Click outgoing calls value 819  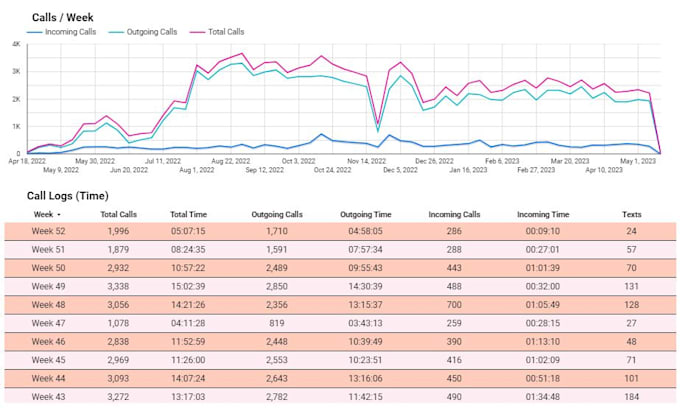[x=277, y=323]
